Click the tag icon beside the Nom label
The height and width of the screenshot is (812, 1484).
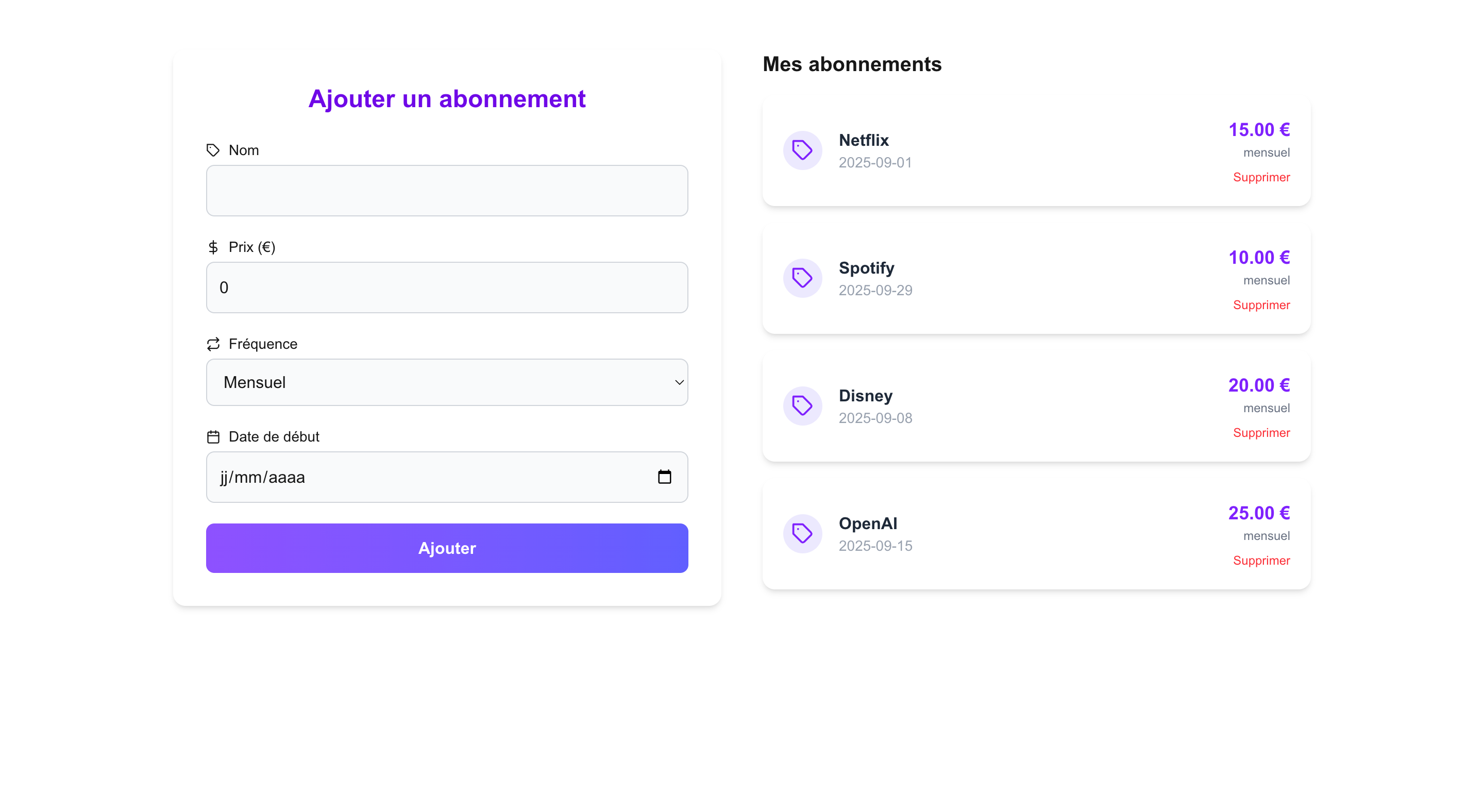[213, 150]
